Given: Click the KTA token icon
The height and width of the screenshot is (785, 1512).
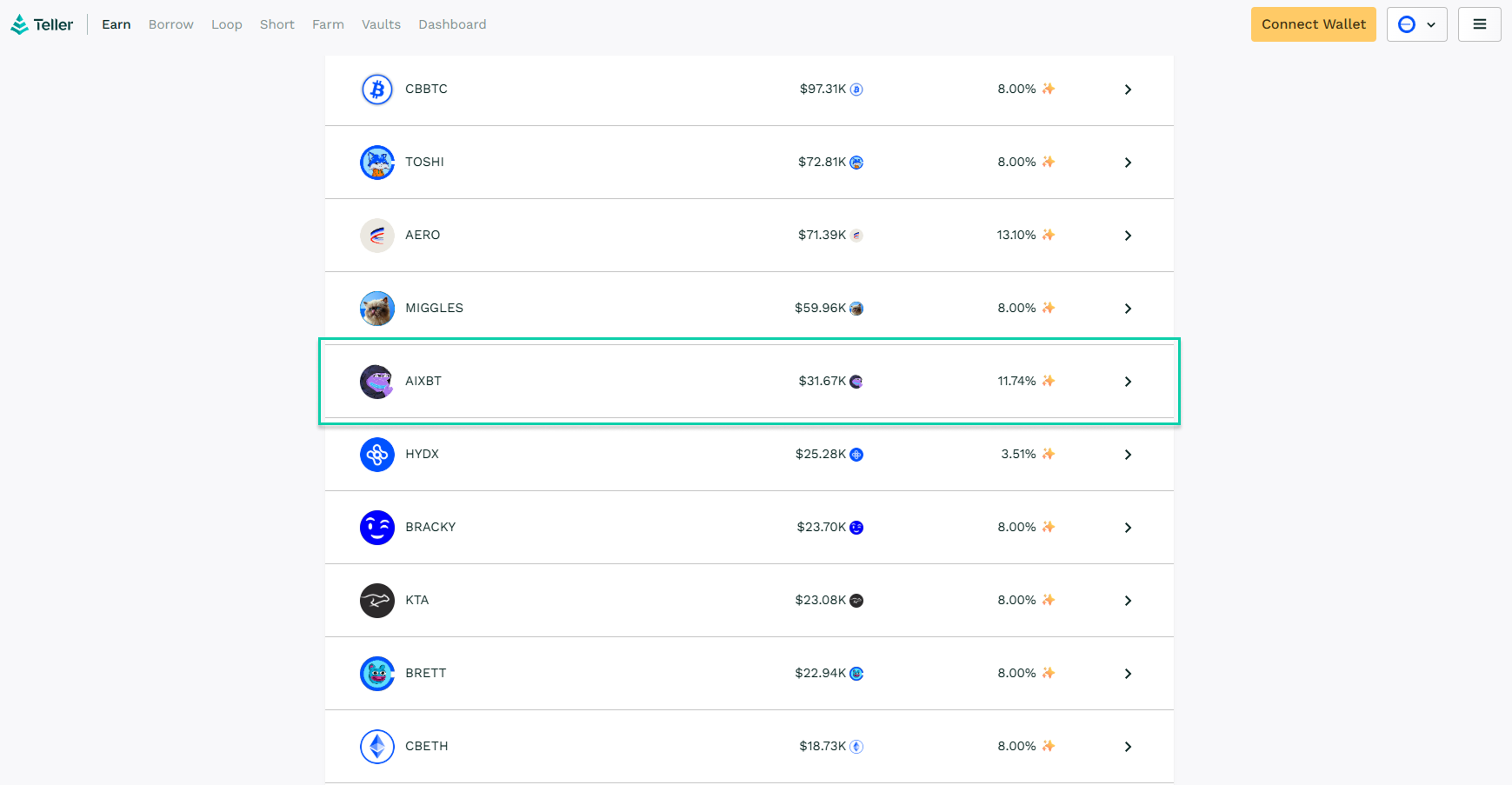Looking at the screenshot, I should click(x=376, y=601).
